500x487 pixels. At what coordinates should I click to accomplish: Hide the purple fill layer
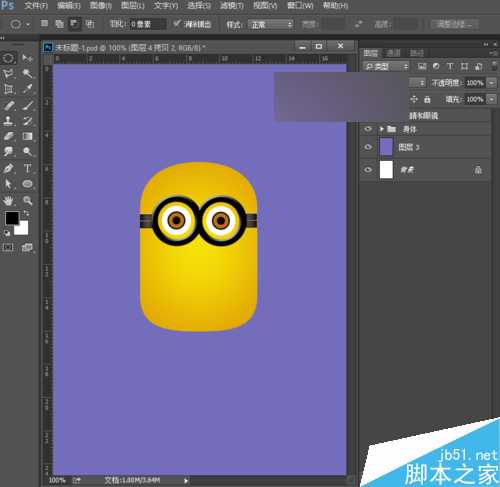[x=368, y=147]
